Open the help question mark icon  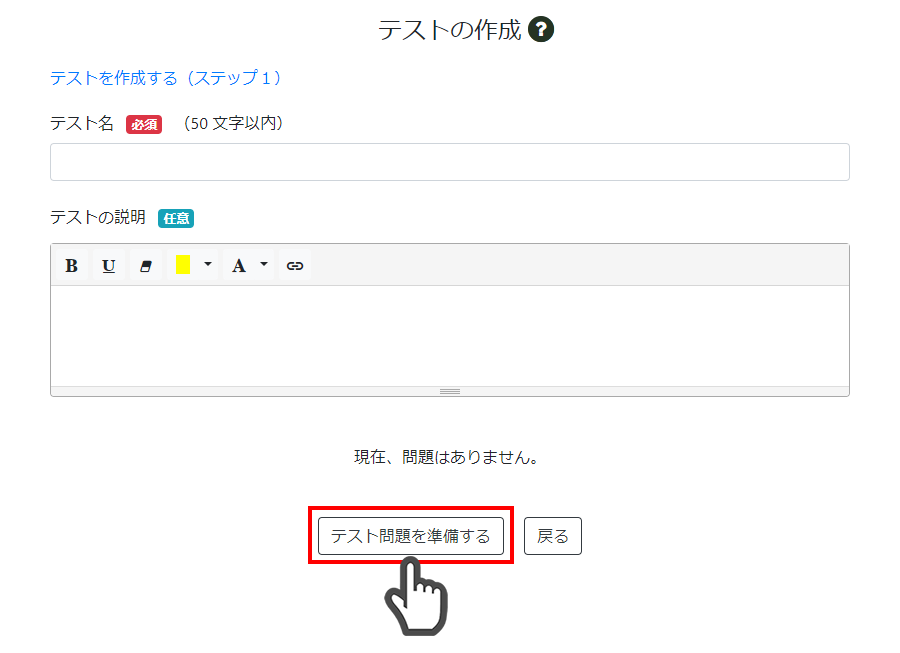click(541, 29)
